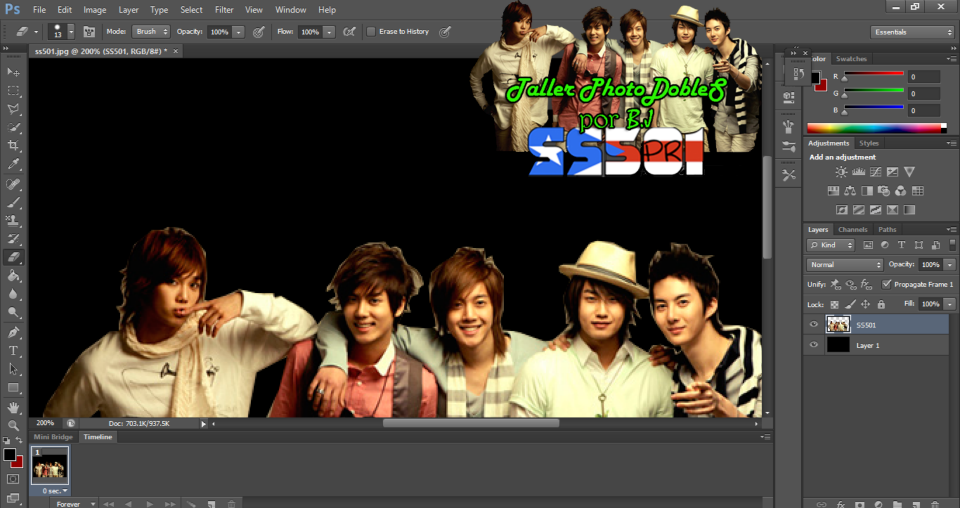The image size is (960, 508).
Task: Select the Clone Stamp tool
Action: click(x=13, y=220)
